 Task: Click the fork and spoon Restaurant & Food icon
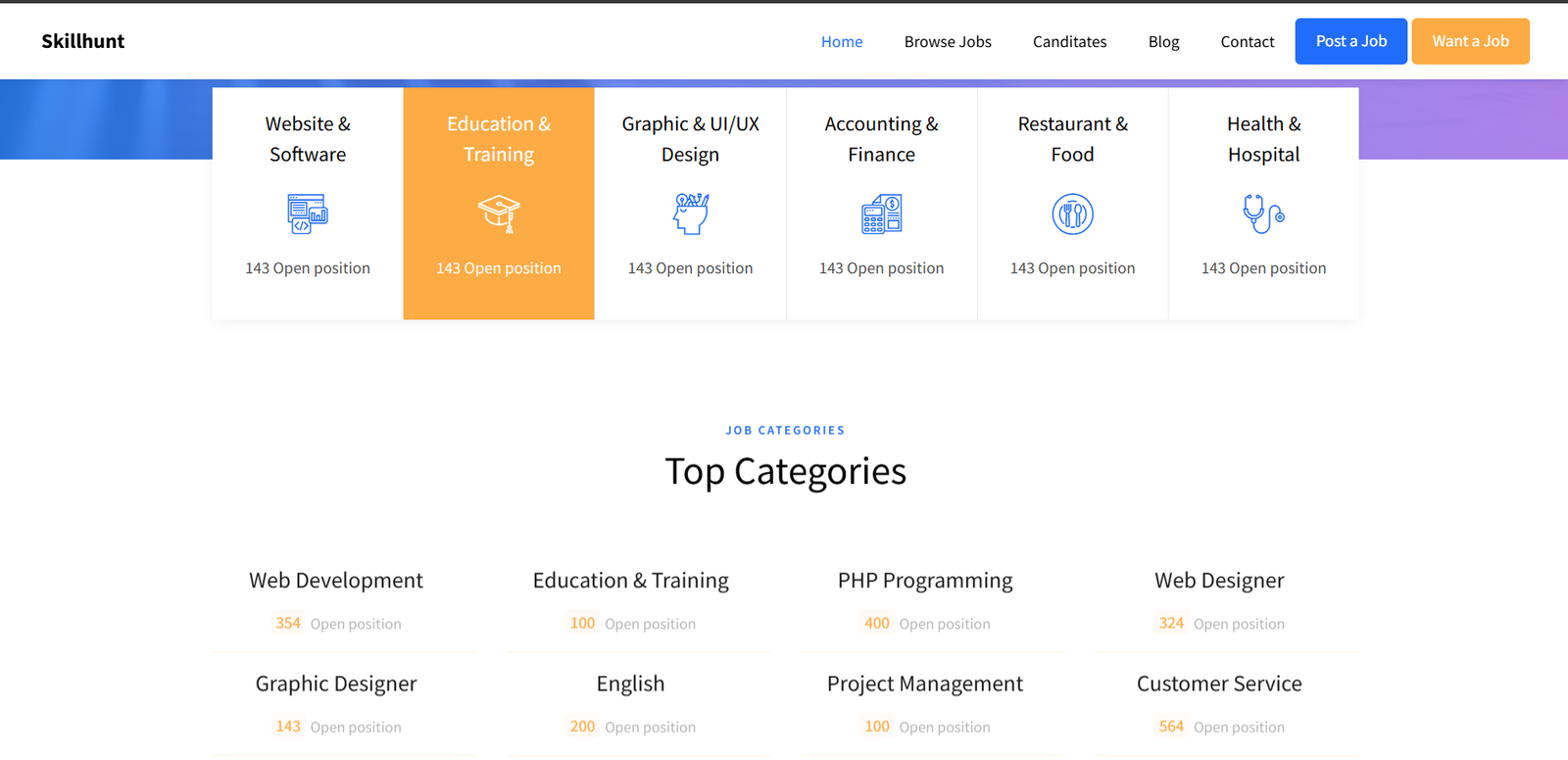[1073, 214]
